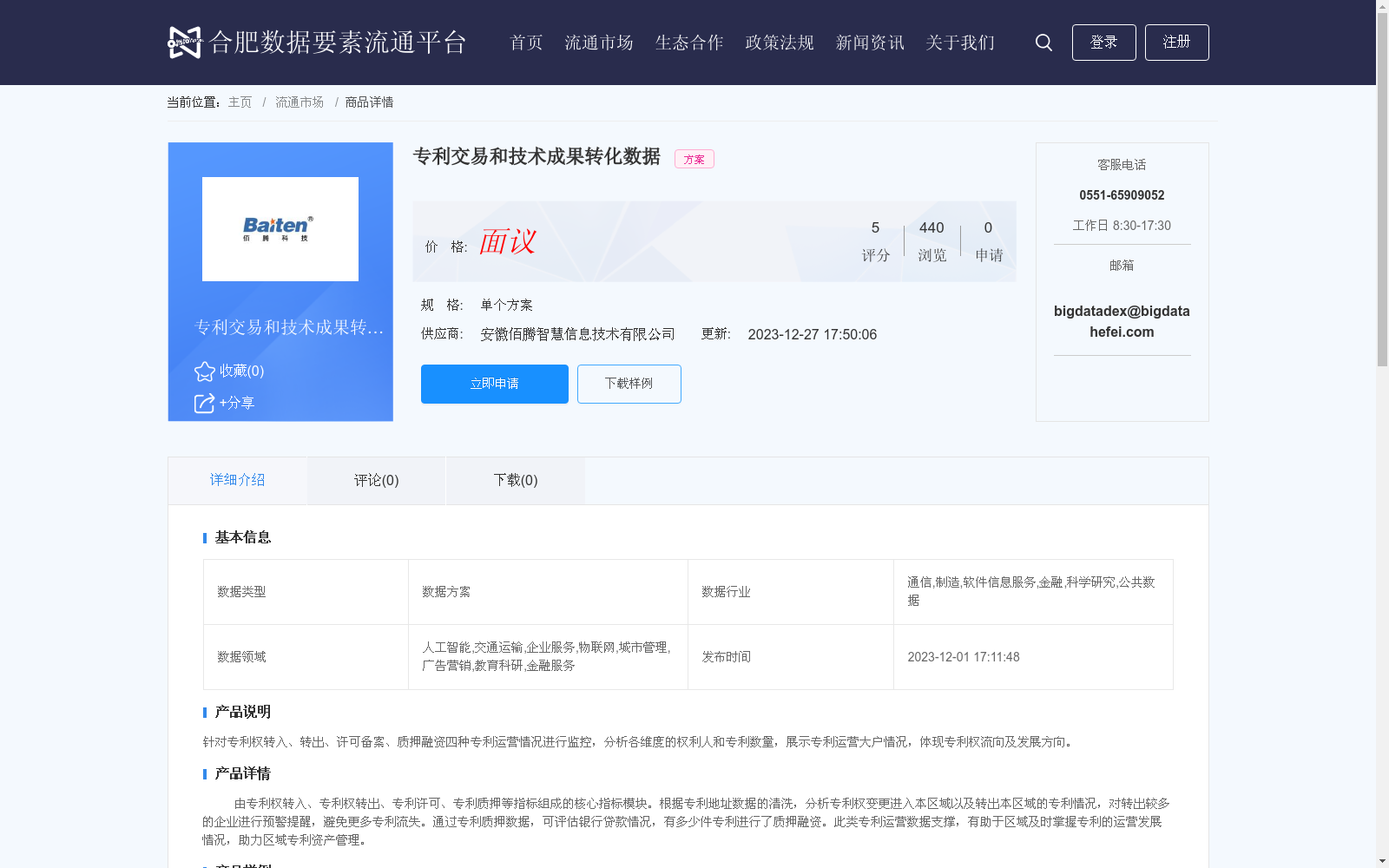
Task: Click the scrollbar down arrow
Action: coord(1382,861)
